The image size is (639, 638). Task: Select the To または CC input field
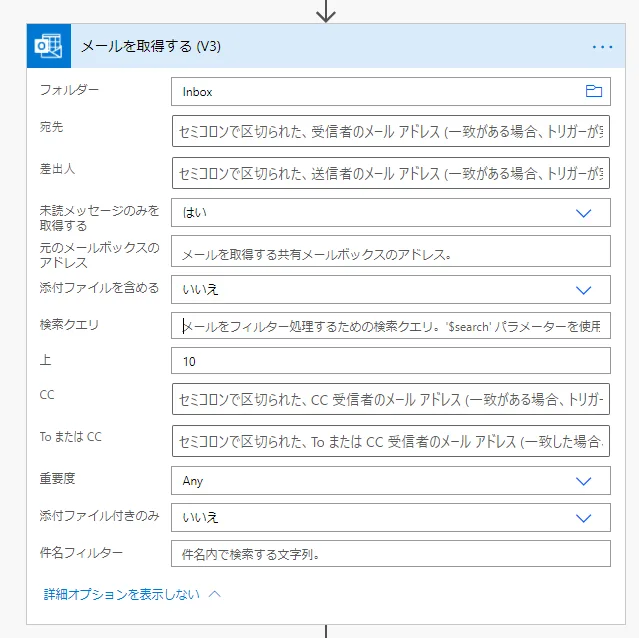390,441
